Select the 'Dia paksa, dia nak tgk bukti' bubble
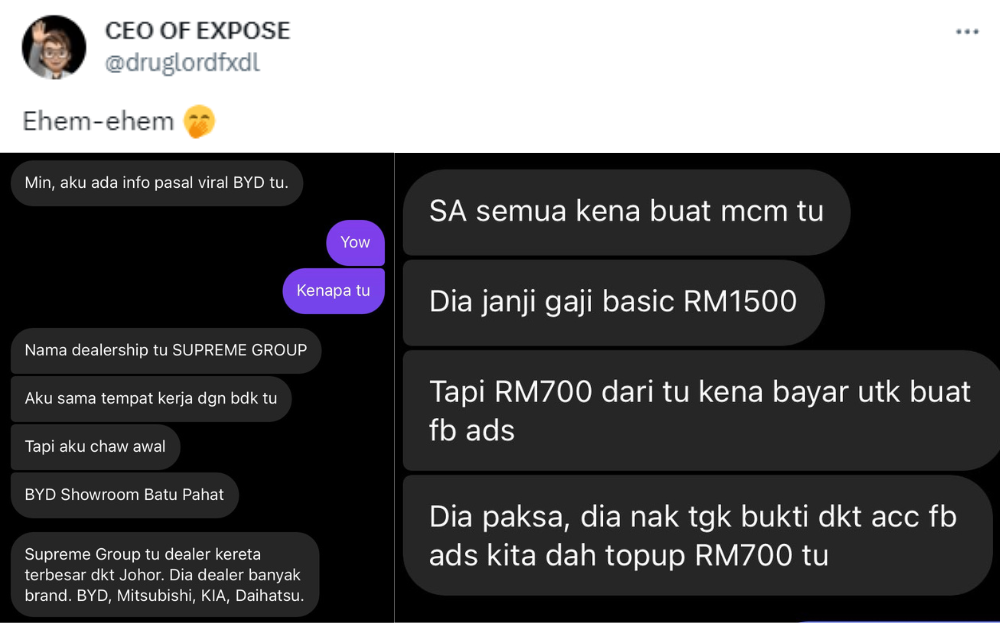 pos(698,536)
